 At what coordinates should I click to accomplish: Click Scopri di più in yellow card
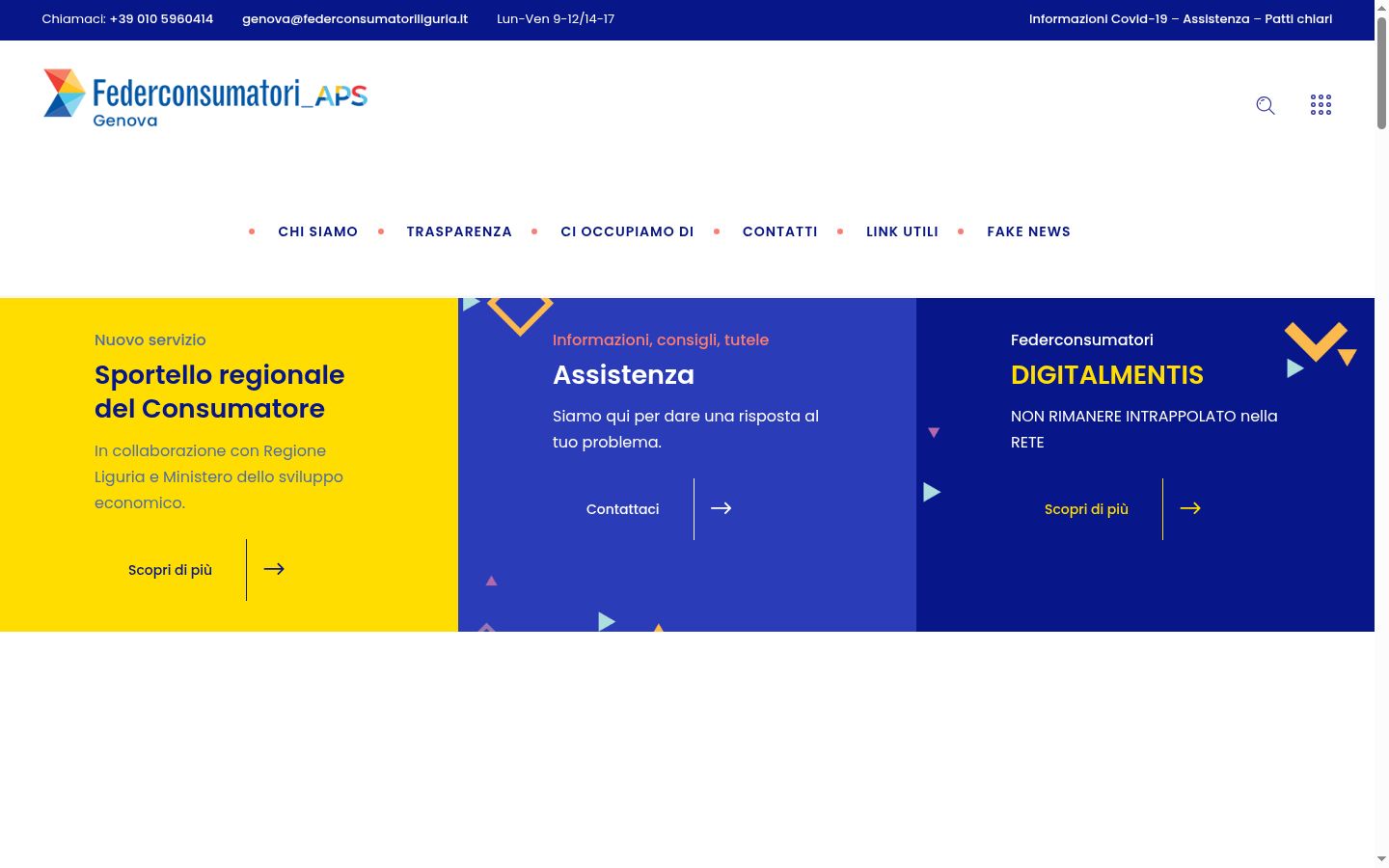coord(170,570)
